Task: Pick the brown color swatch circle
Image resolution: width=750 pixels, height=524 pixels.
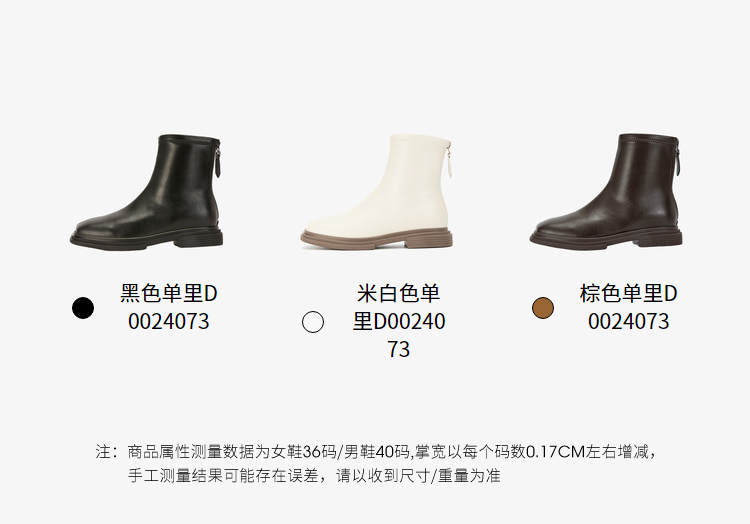Action: click(x=543, y=307)
